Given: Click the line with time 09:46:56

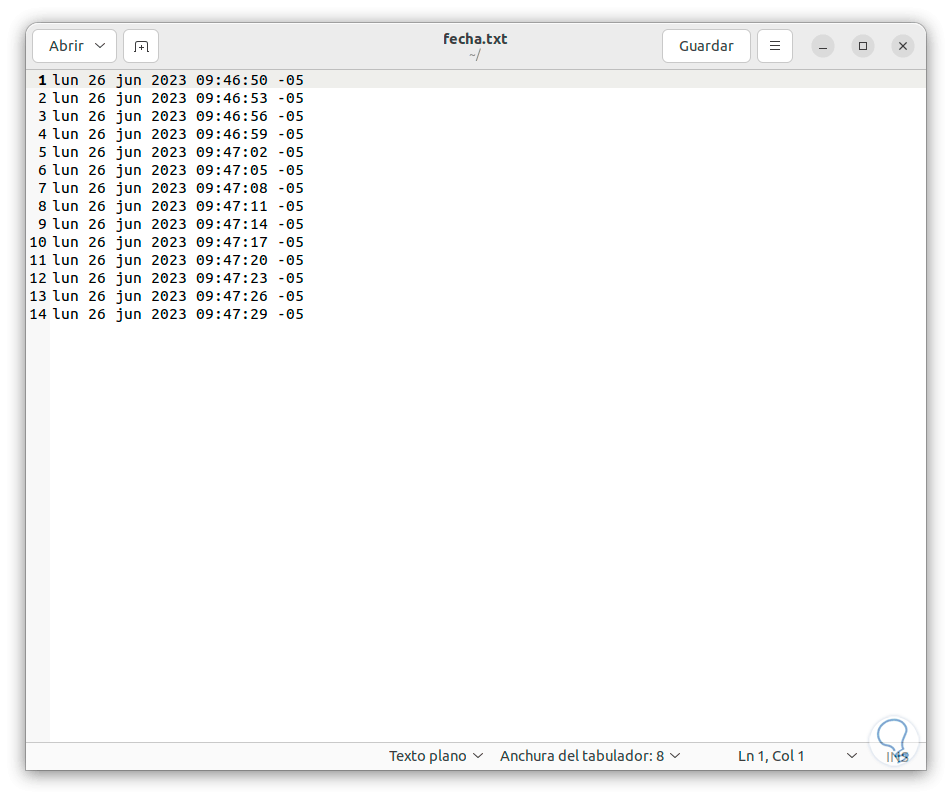Looking at the screenshot, I should (178, 116).
